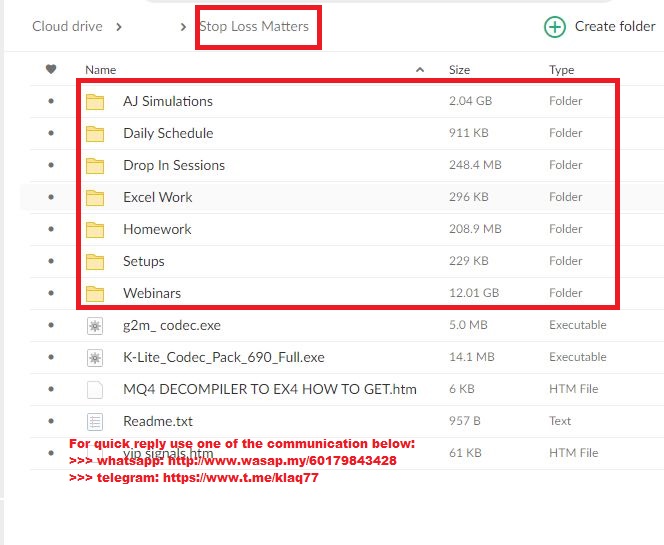The image size is (664, 545).
Task: Select the Drop In Sessions folder icon
Action: 95,166
